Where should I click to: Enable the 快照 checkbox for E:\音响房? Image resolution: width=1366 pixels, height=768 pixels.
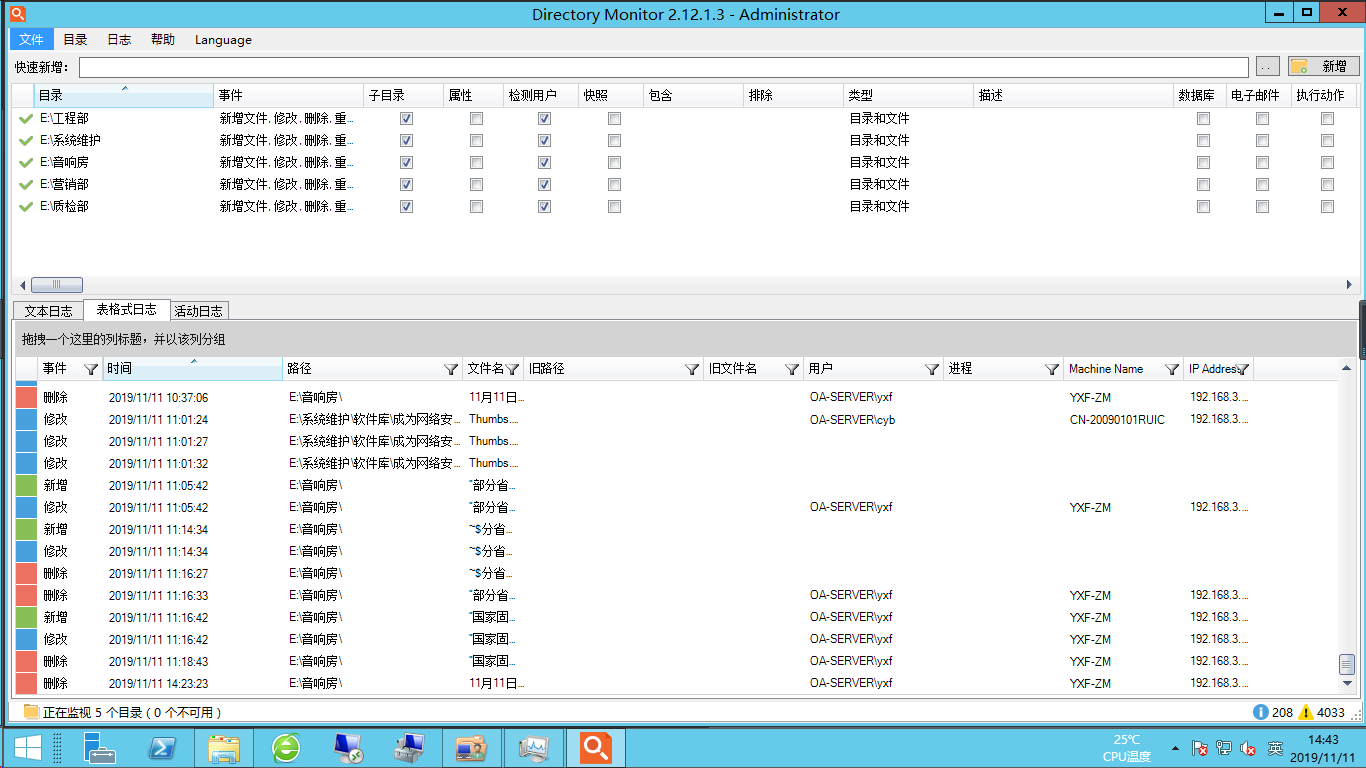(614, 162)
